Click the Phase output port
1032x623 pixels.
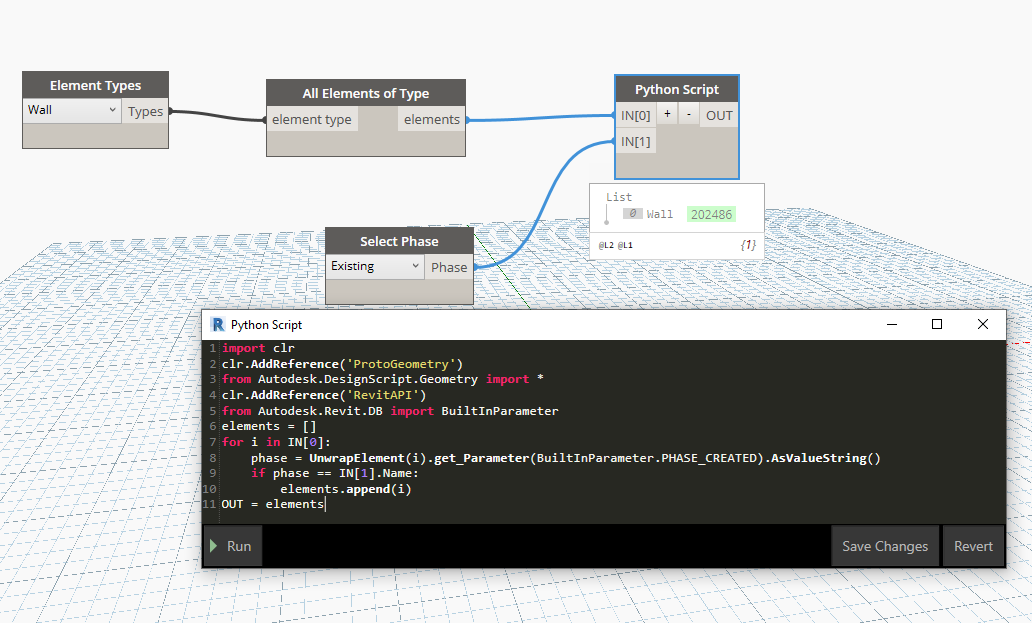(x=449, y=267)
